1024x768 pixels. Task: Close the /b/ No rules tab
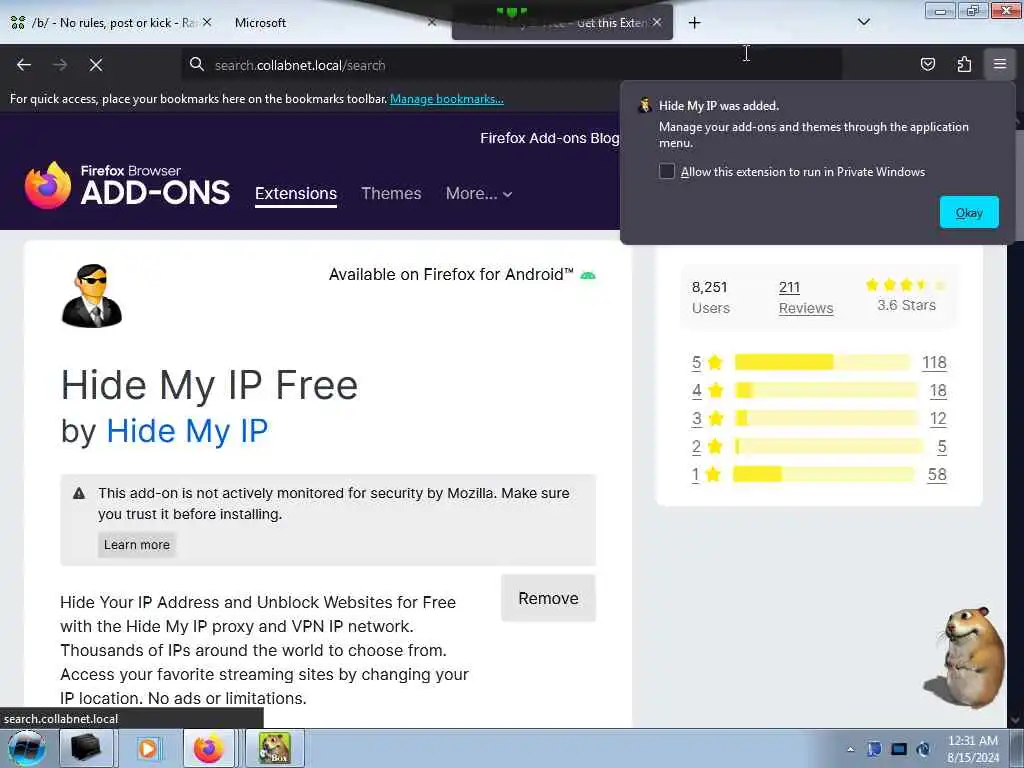207,22
